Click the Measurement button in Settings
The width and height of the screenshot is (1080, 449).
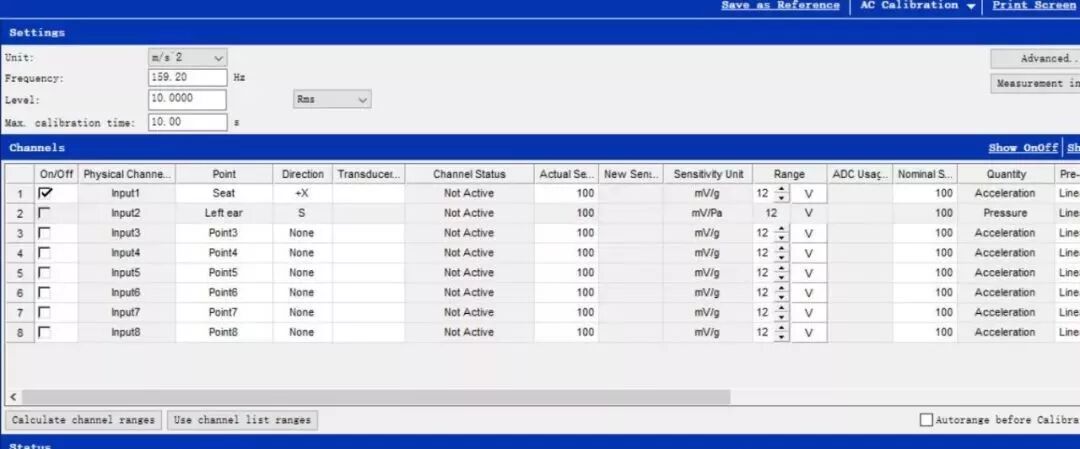[1035, 83]
